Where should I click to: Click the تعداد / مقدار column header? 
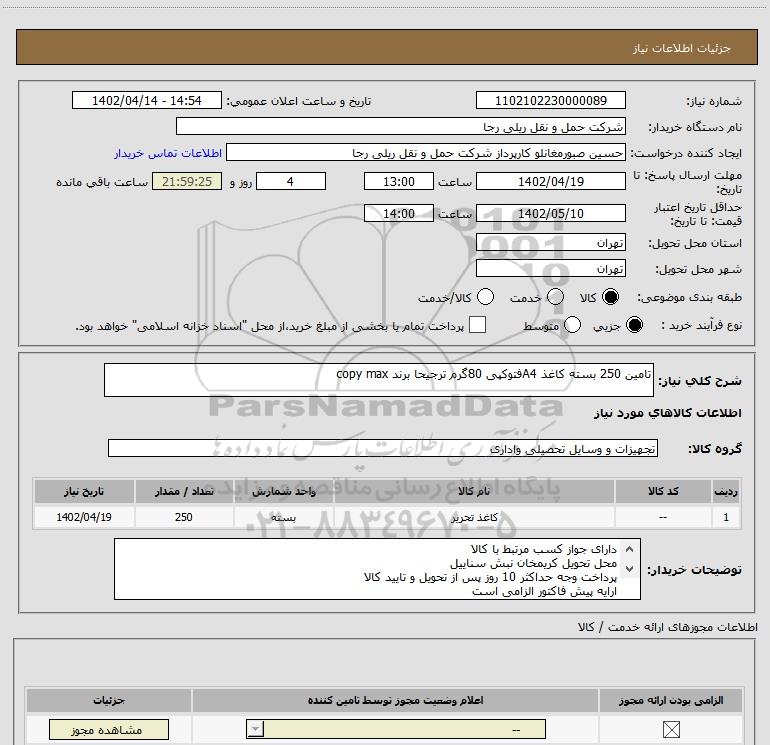pyautogui.click(x=184, y=491)
